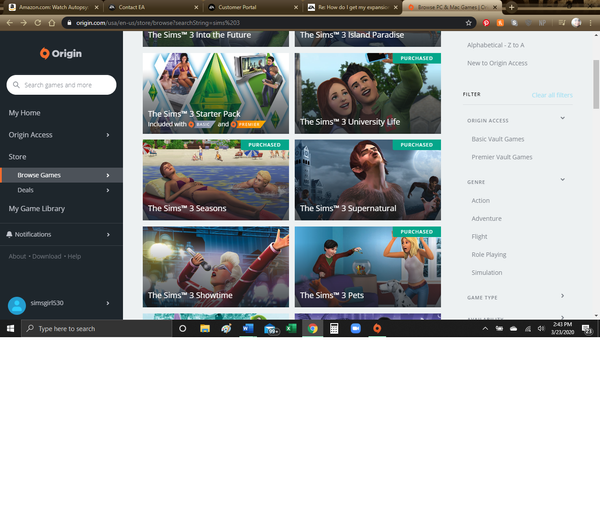This screenshot has width=600, height=529.
Task: Expand the simsgirl530 account menu arrow
Action: (x=108, y=303)
